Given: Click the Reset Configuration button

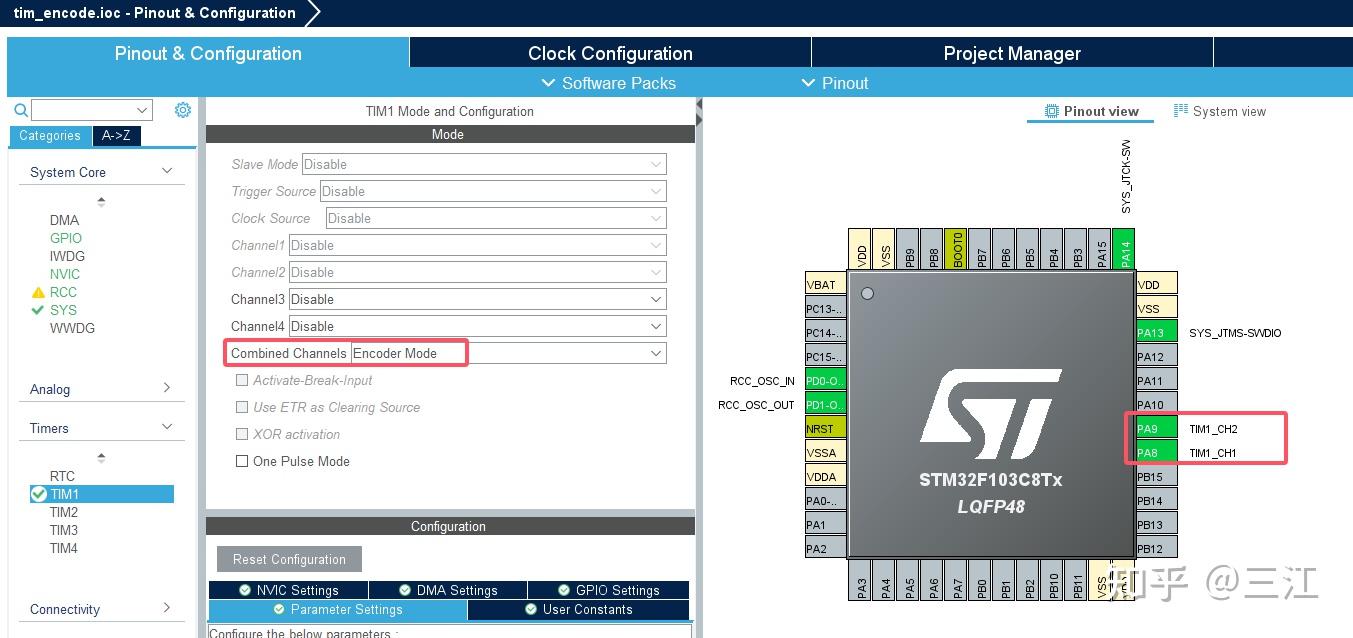Looking at the screenshot, I should 289,558.
